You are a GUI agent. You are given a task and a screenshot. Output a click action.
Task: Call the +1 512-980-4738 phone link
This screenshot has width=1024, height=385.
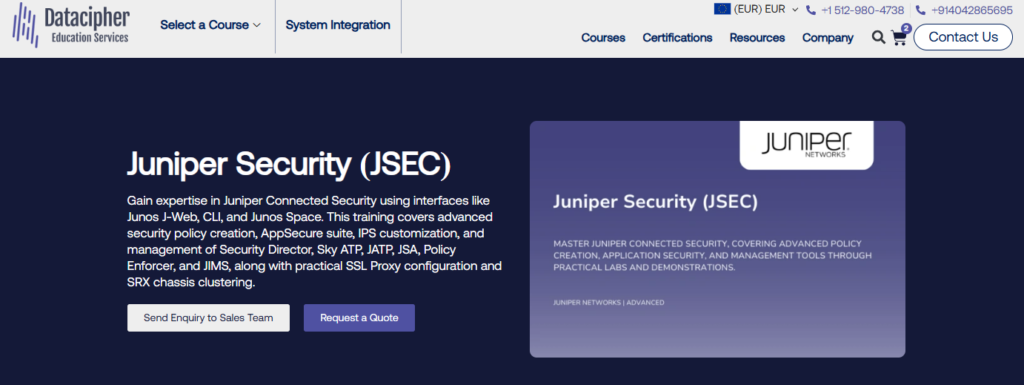point(862,10)
